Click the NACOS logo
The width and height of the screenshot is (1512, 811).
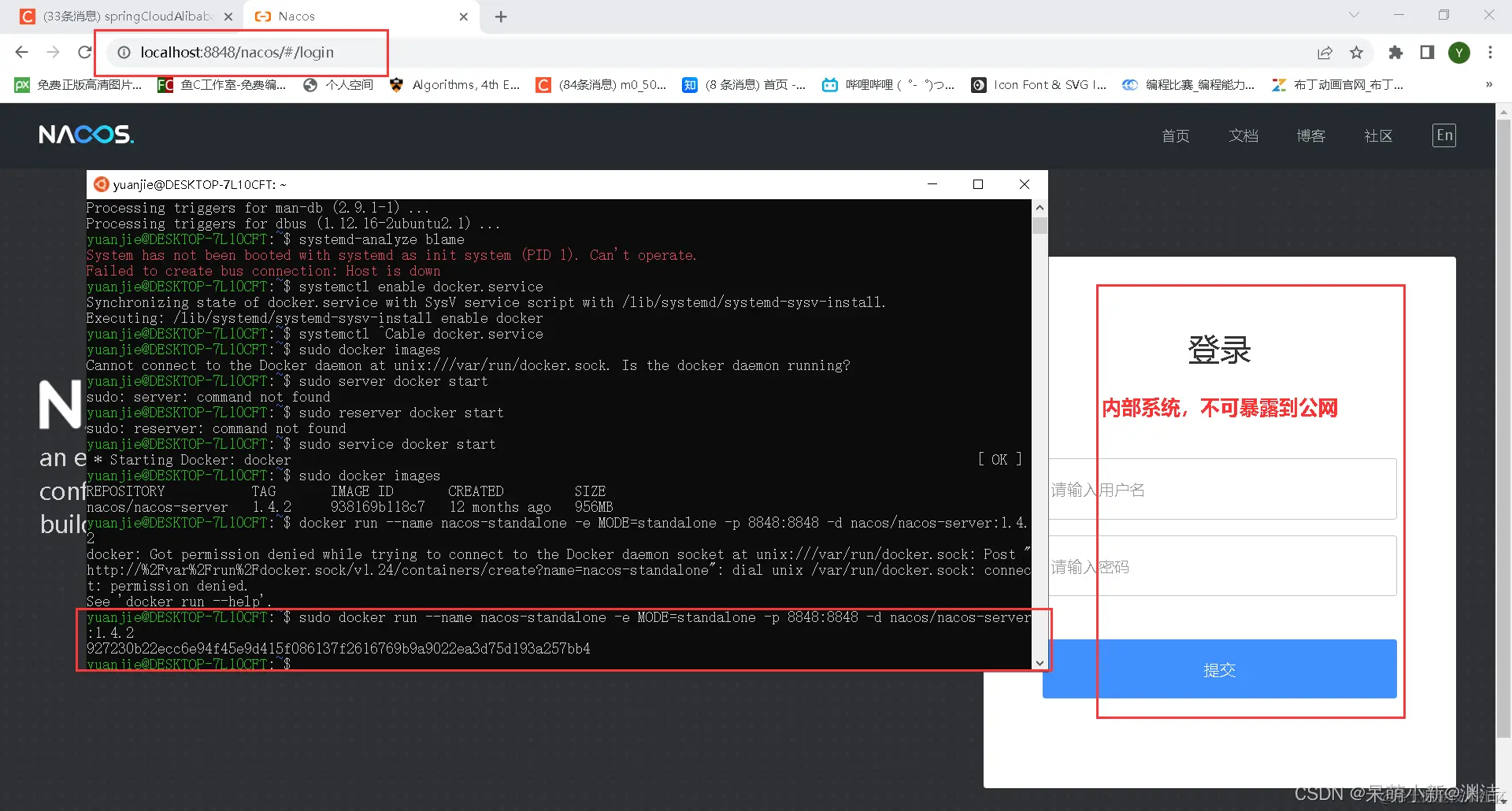pyautogui.click(x=87, y=135)
